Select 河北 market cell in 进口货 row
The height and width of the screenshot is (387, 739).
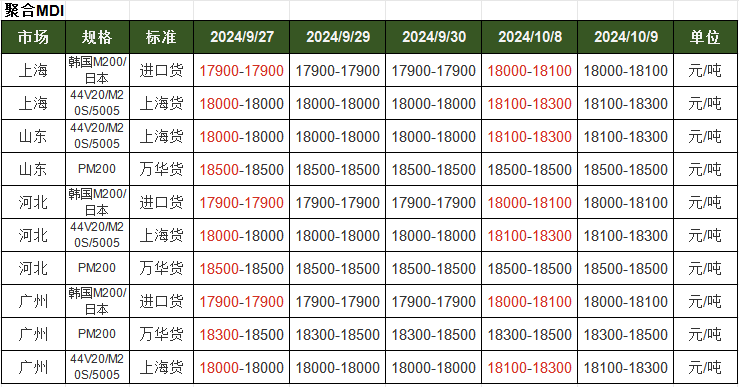tap(33, 202)
